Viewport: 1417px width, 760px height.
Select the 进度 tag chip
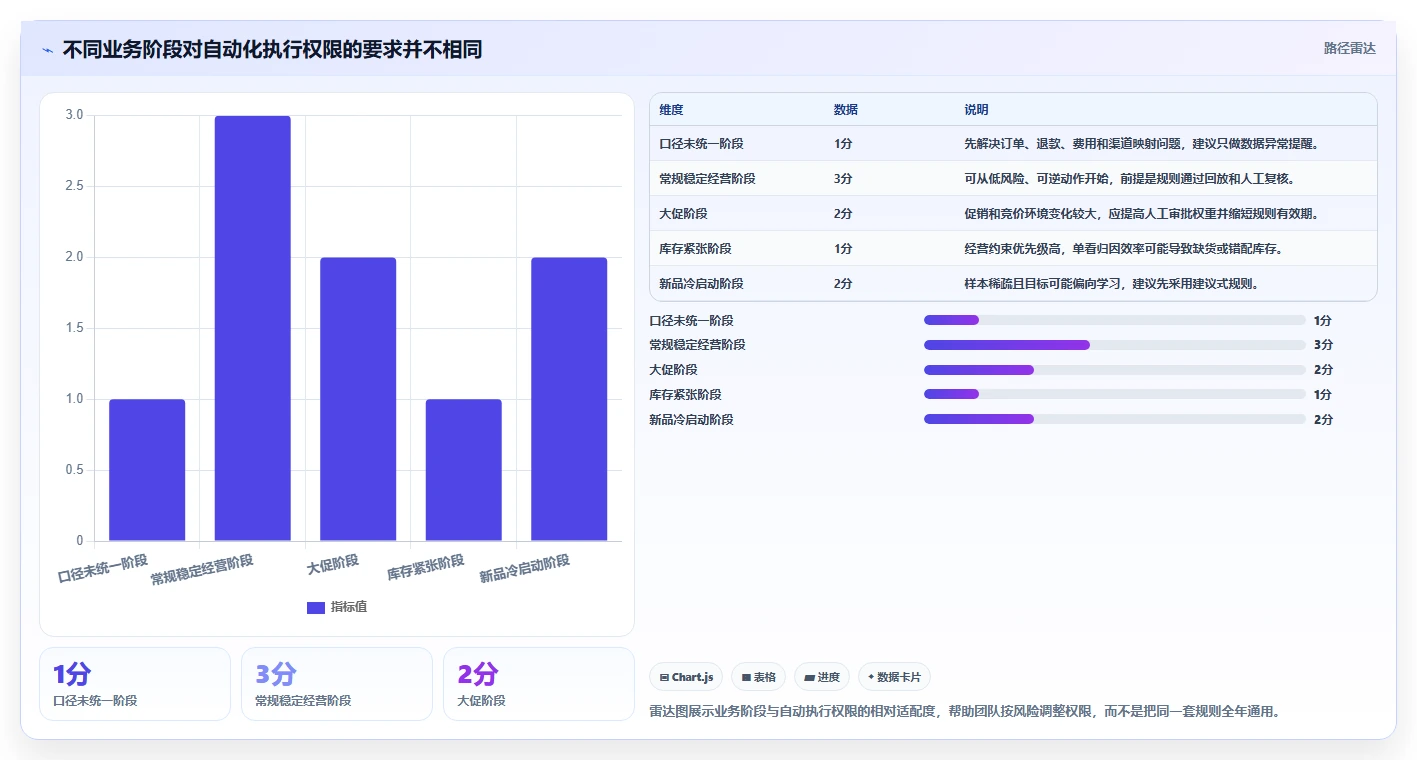click(822, 677)
